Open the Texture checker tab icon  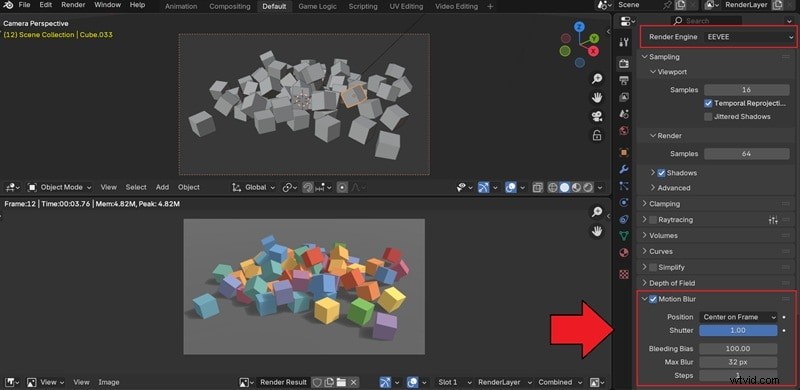[623, 274]
